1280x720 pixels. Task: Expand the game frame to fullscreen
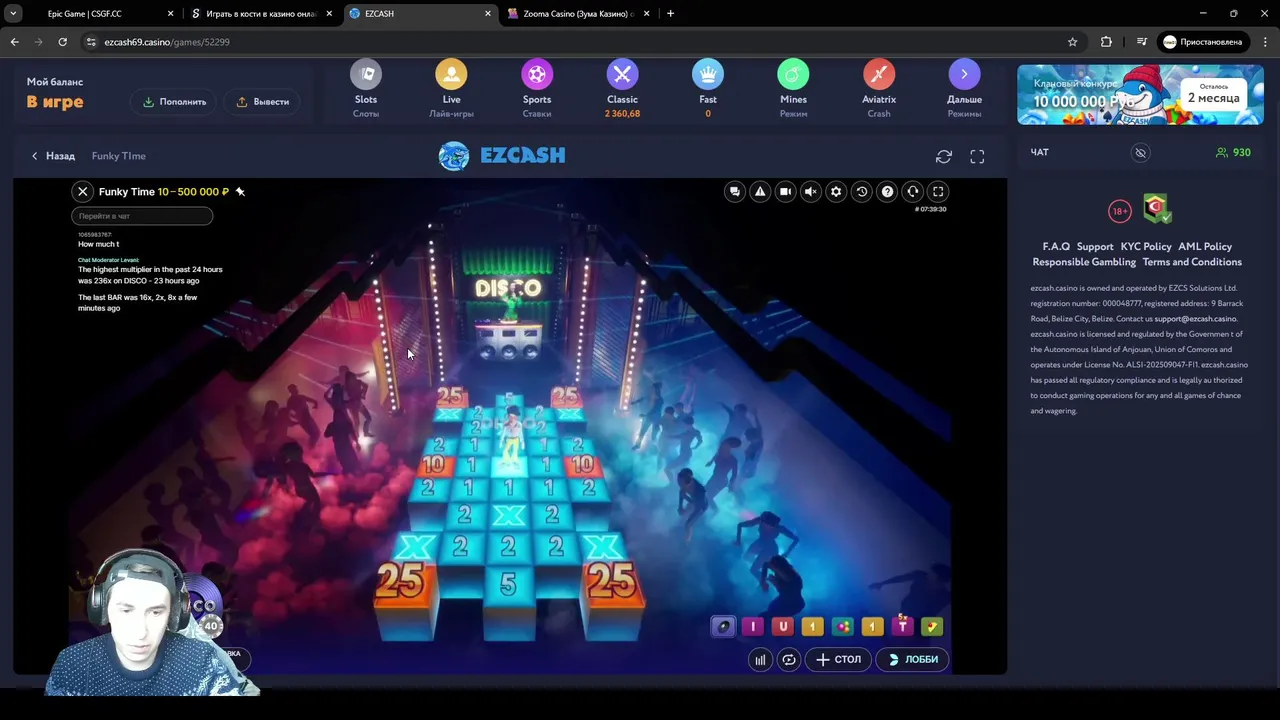[x=977, y=157]
